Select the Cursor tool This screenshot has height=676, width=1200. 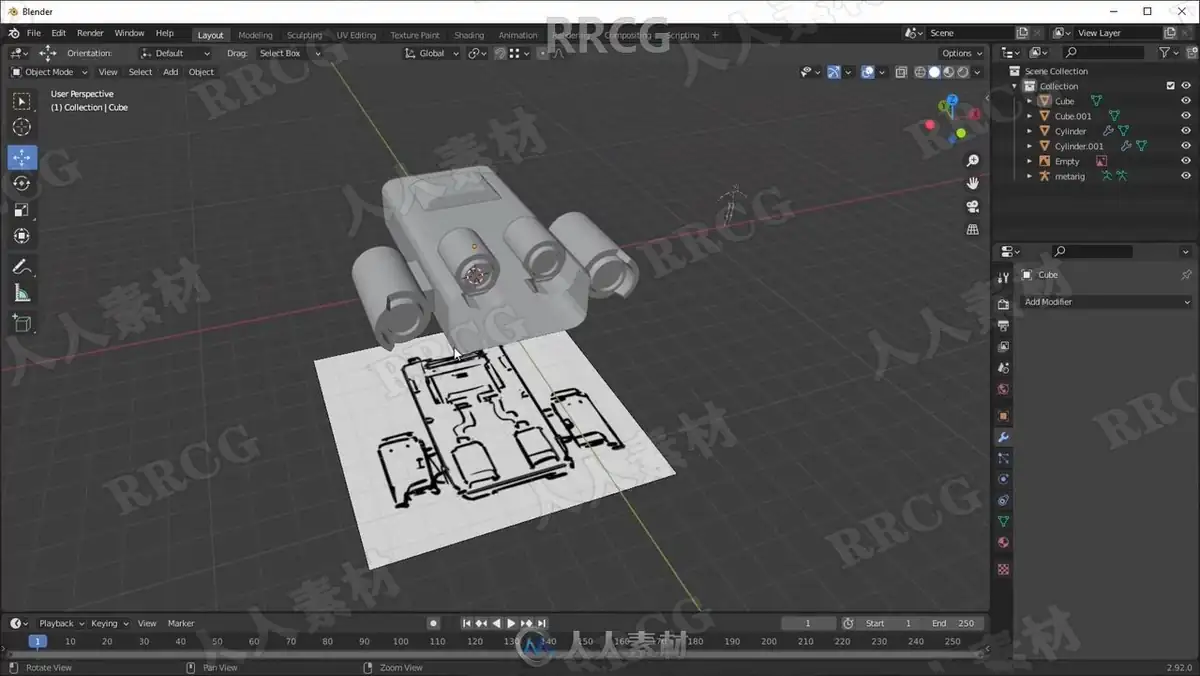pos(22,127)
